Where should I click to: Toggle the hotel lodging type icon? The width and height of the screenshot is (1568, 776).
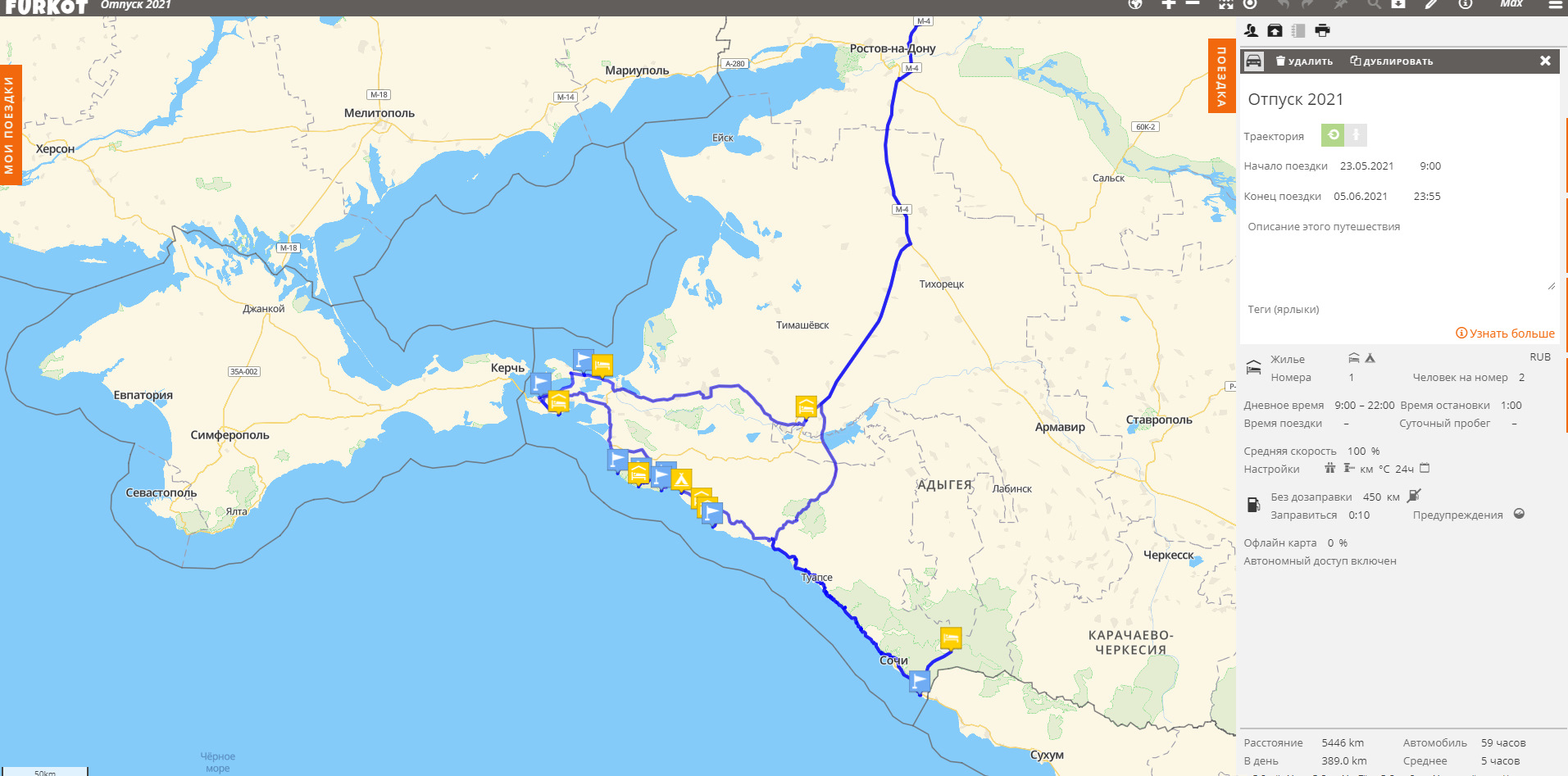click(1353, 358)
